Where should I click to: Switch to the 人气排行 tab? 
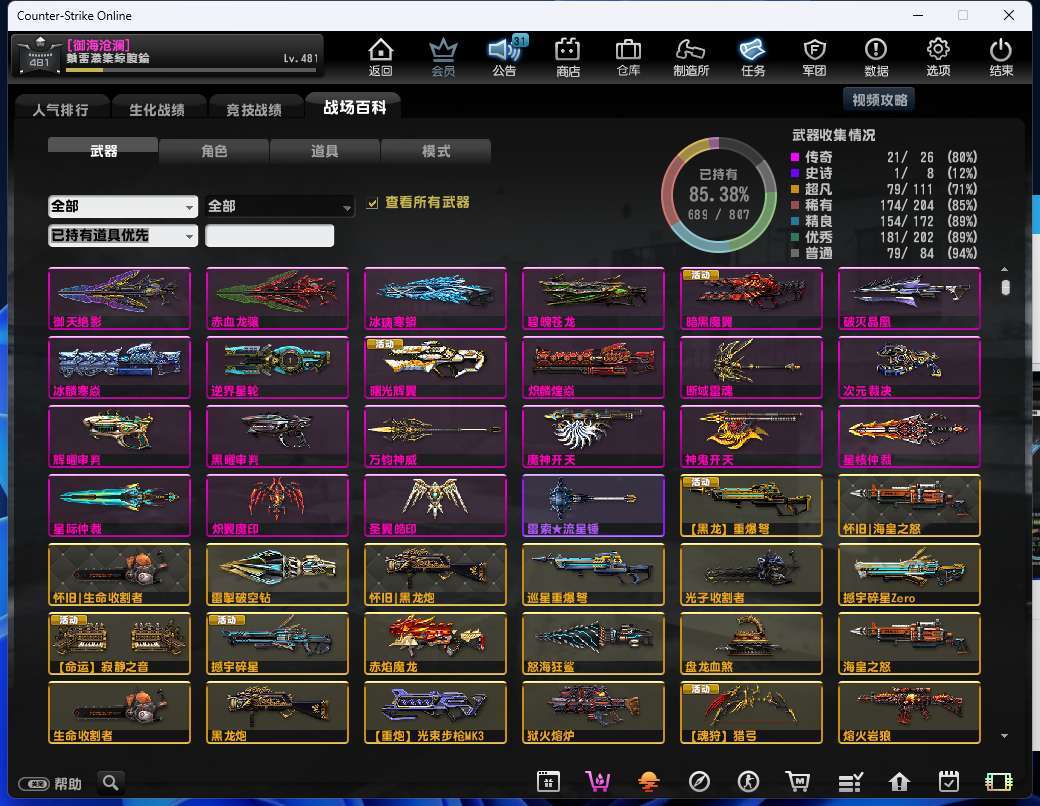point(60,109)
